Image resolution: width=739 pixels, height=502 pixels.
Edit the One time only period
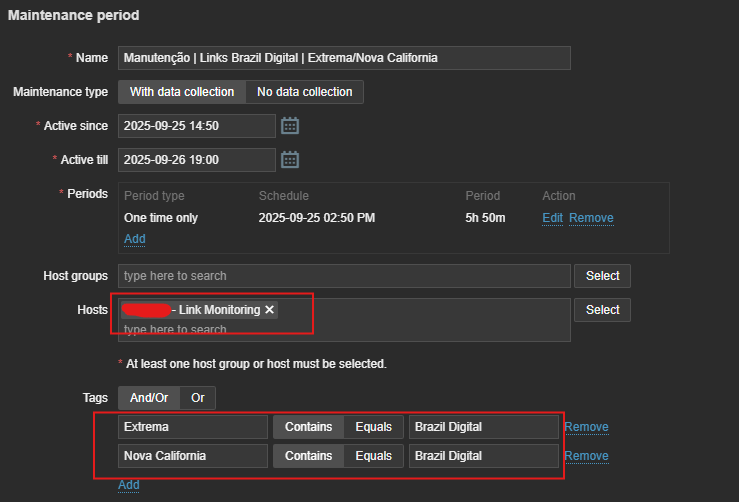point(552,218)
